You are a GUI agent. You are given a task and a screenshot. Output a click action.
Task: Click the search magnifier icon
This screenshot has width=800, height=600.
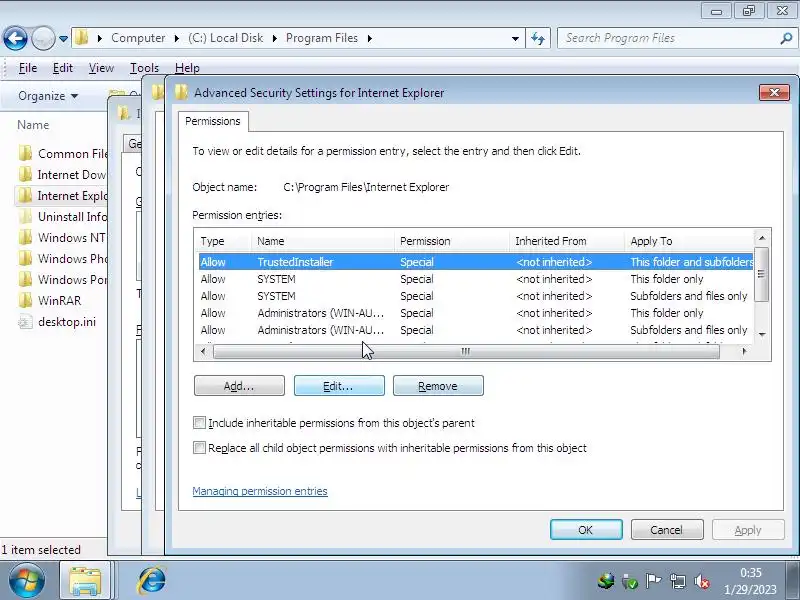(786, 38)
